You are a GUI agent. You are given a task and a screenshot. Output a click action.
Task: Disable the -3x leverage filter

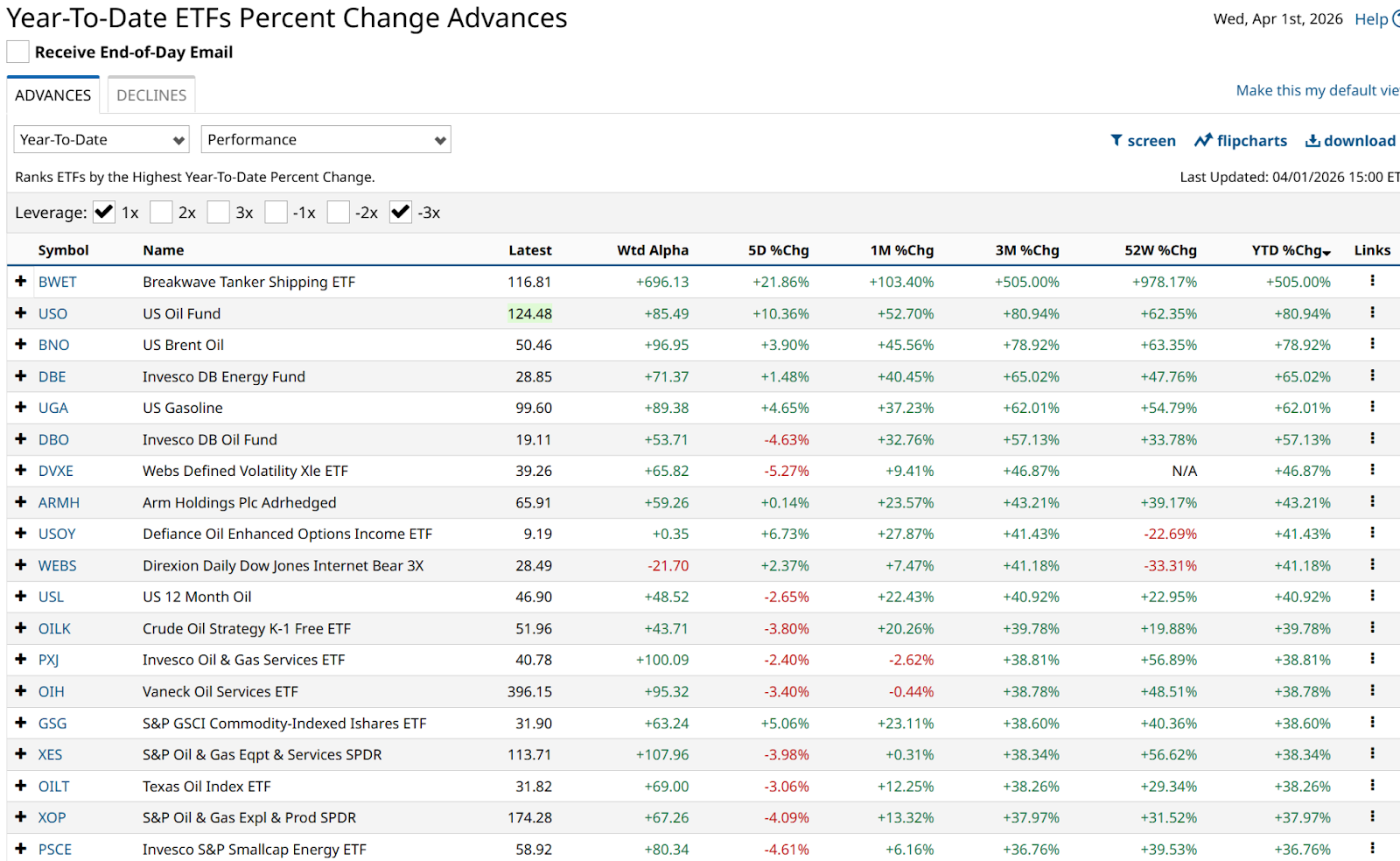401,213
